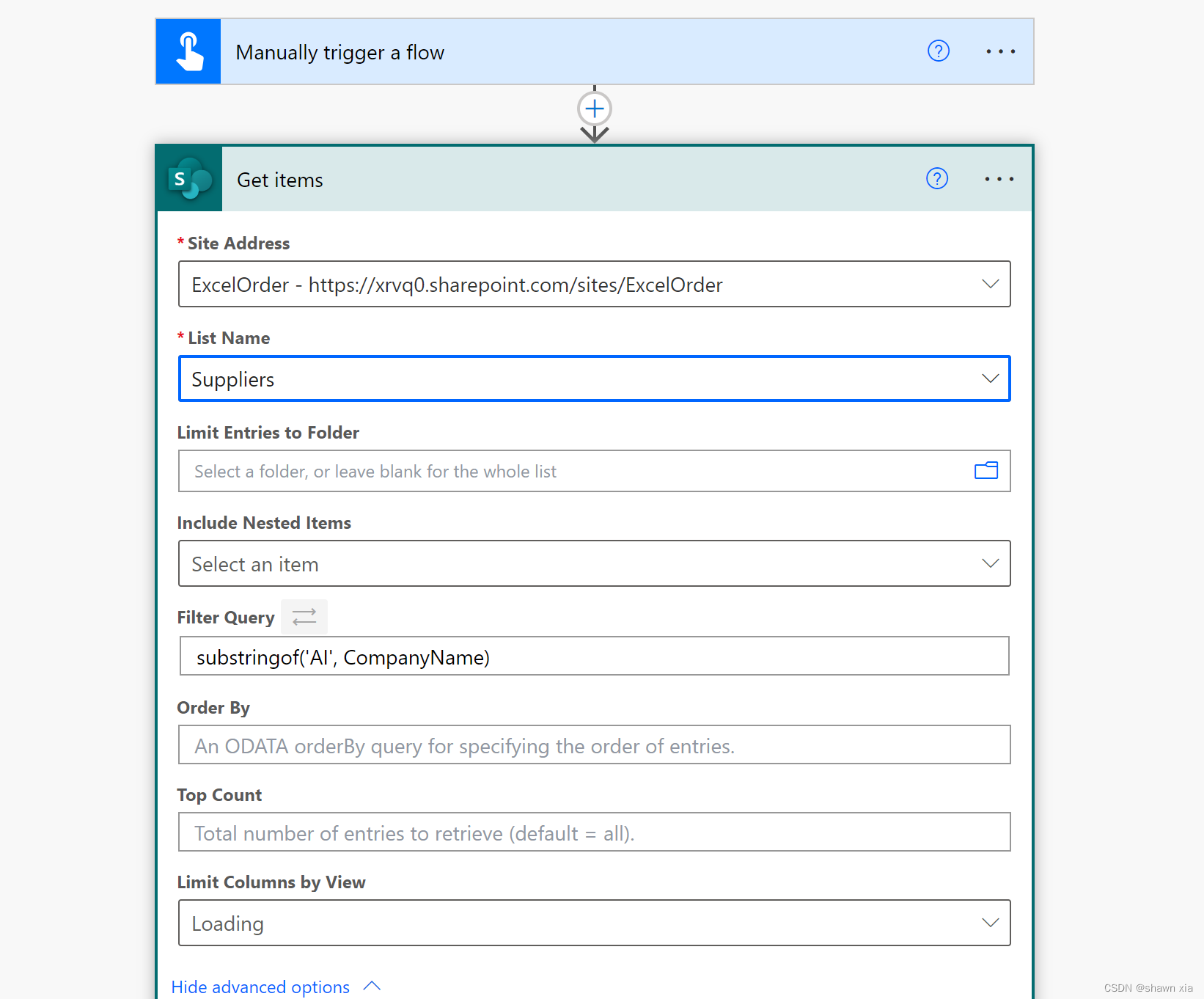The image size is (1204, 999).
Task: Open help for Manually trigger a flow
Action: 939,51
